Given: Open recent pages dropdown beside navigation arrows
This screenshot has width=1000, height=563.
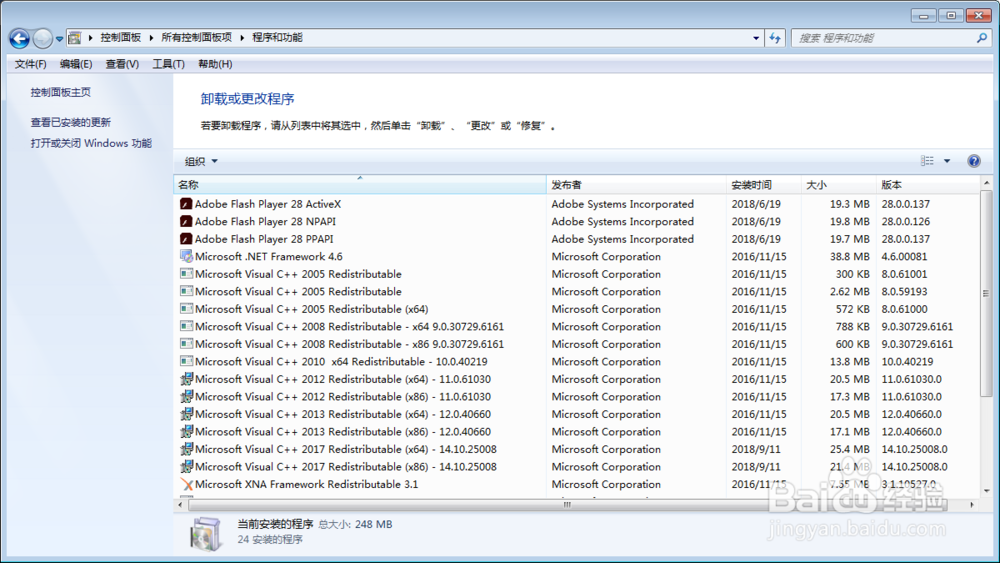Looking at the screenshot, I should 59,39.
